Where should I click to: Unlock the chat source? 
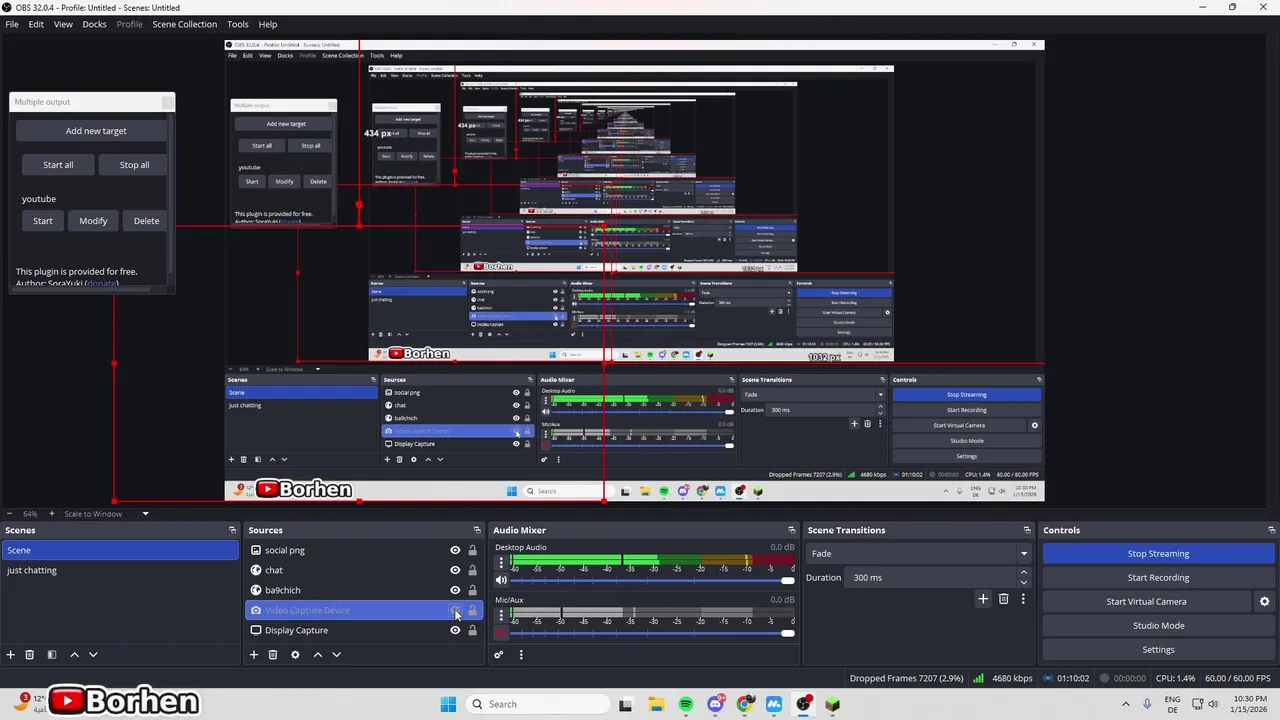click(473, 570)
